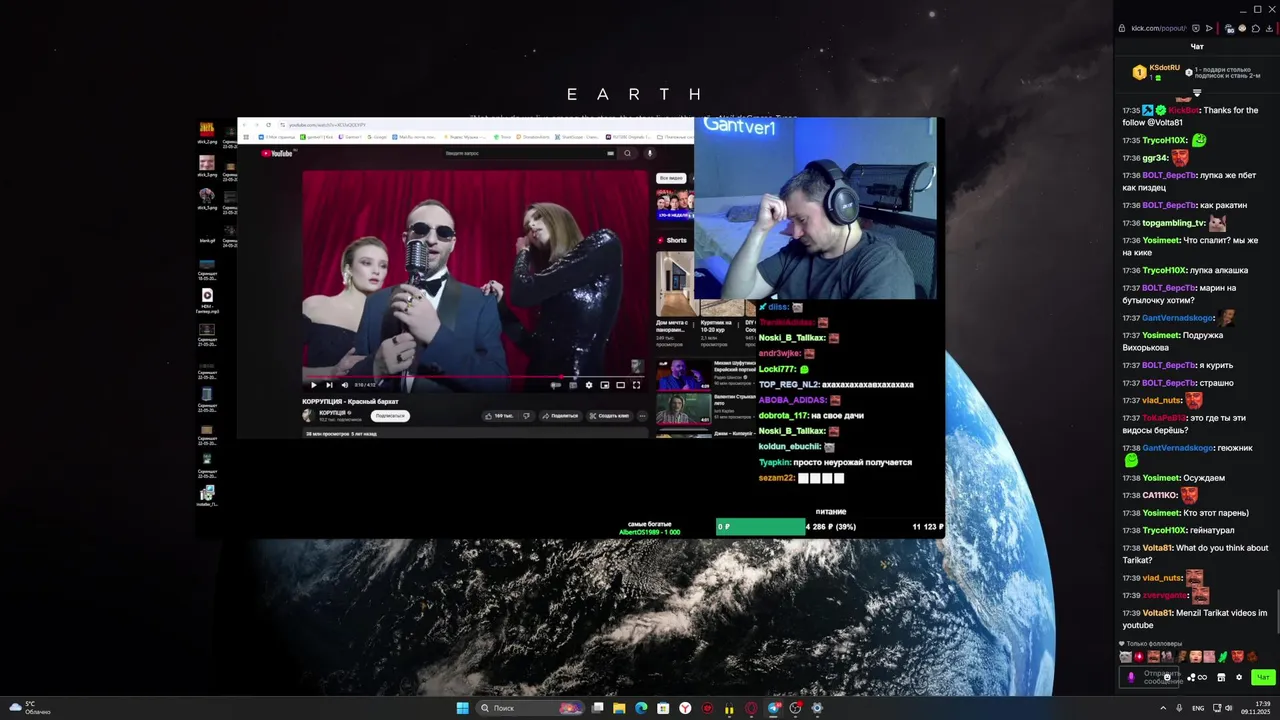Click the YouTube search magnifier button
The width and height of the screenshot is (1280, 720).
[628, 153]
